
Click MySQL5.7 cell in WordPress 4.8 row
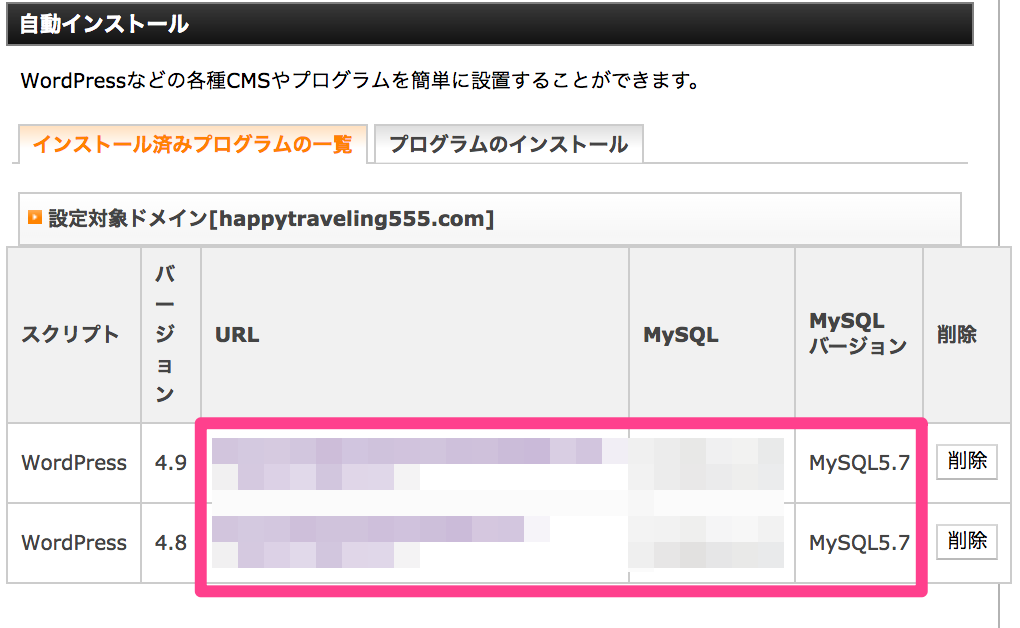point(859,543)
